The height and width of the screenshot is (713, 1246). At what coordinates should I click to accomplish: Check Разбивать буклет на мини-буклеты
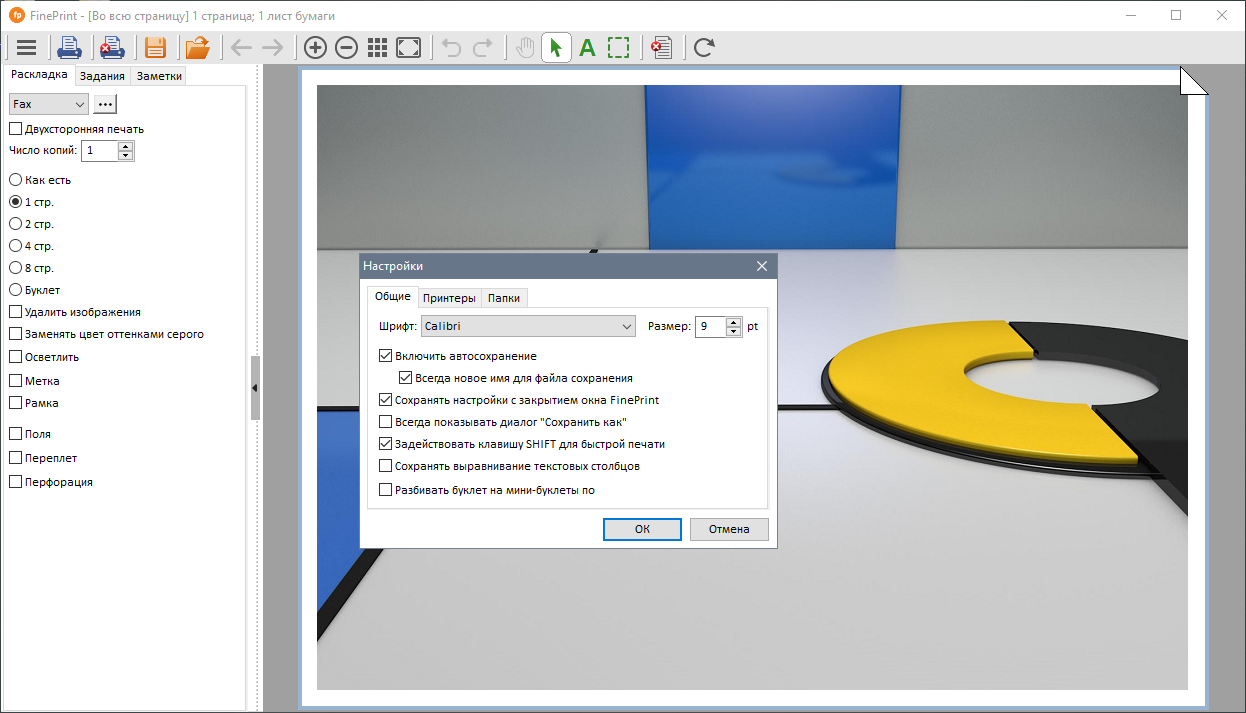(x=386, y=490)
